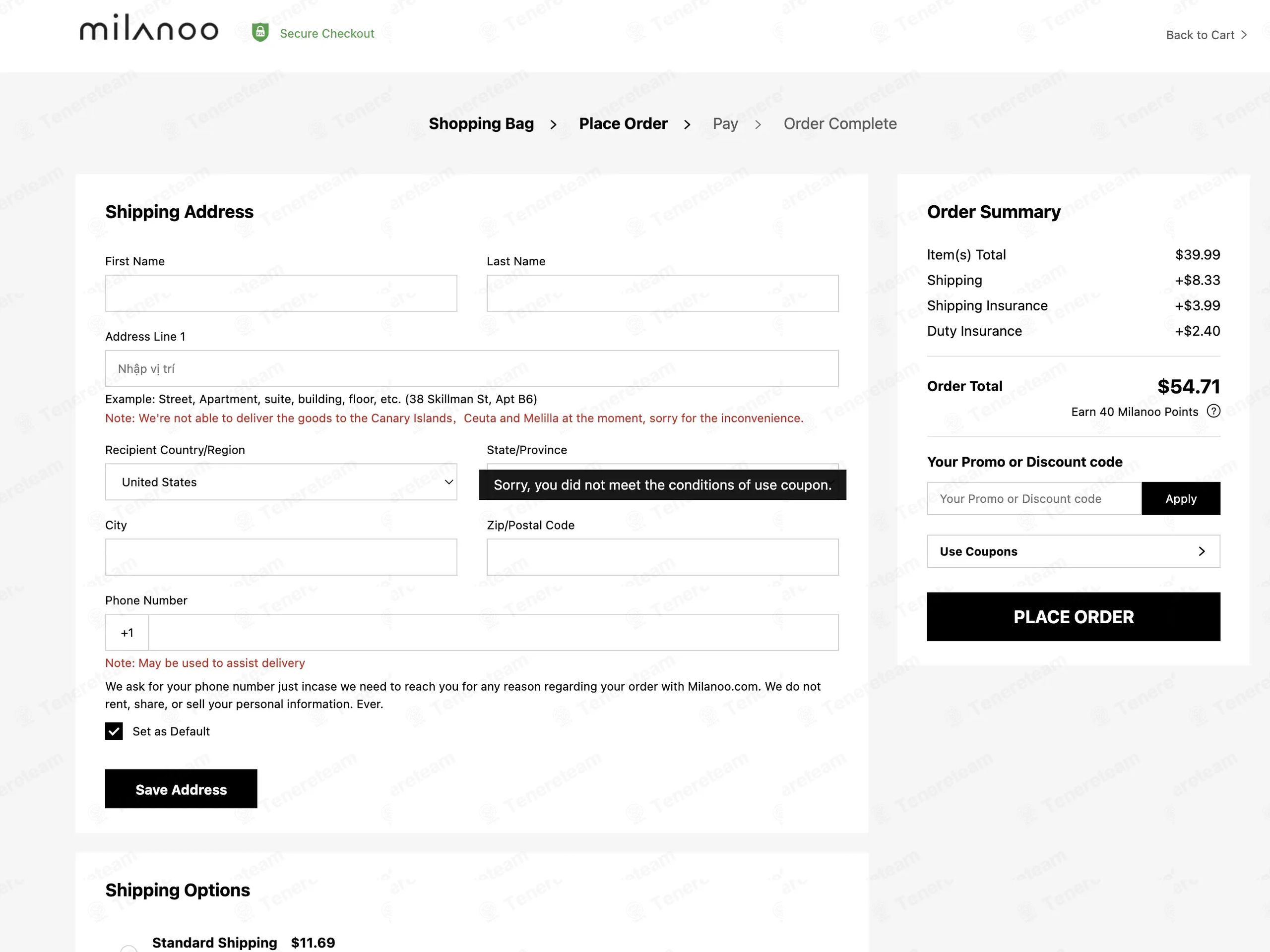Focus the Promo or Discount code field
The height and width of the screenshot is (952, 1270).
(x=1034, y=499)
